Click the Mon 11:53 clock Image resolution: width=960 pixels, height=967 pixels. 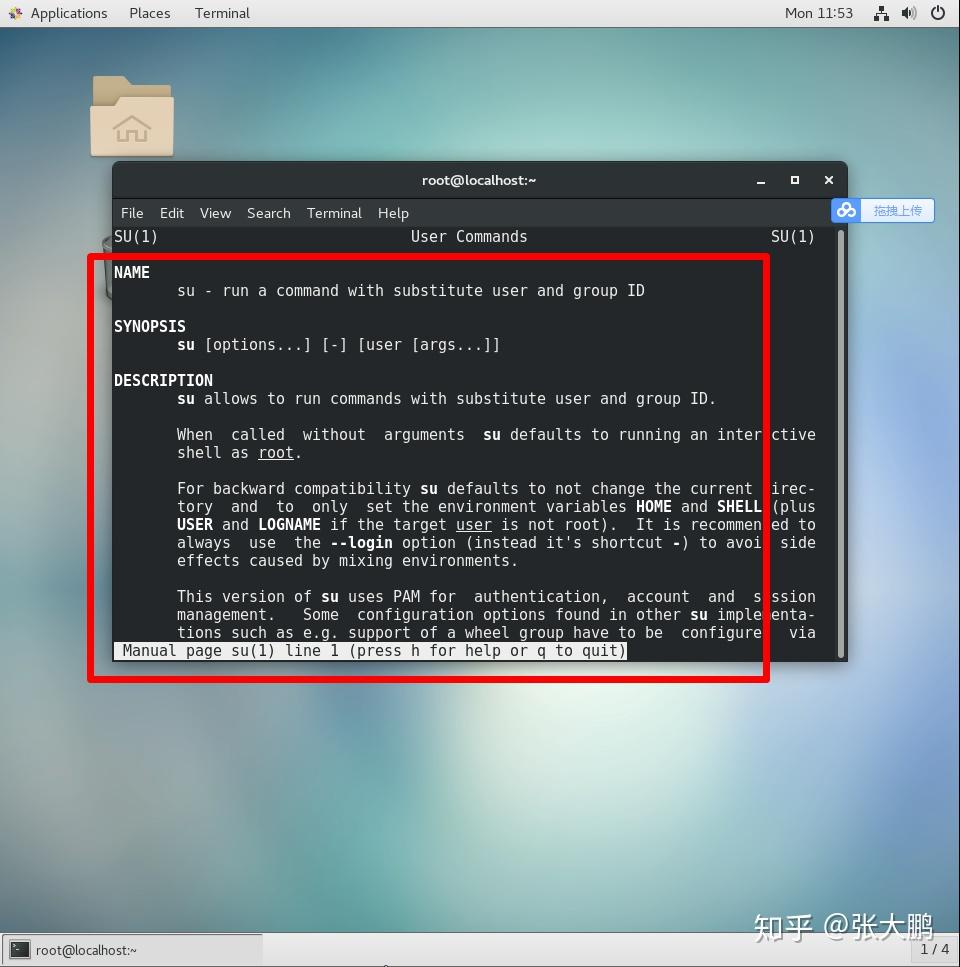(x=818, y=13)
